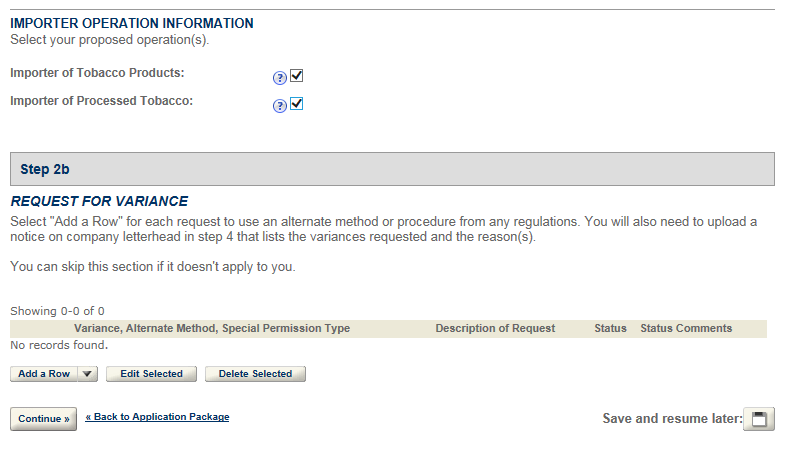Expand the Add a Row dropdown arrow

(87, 374)
